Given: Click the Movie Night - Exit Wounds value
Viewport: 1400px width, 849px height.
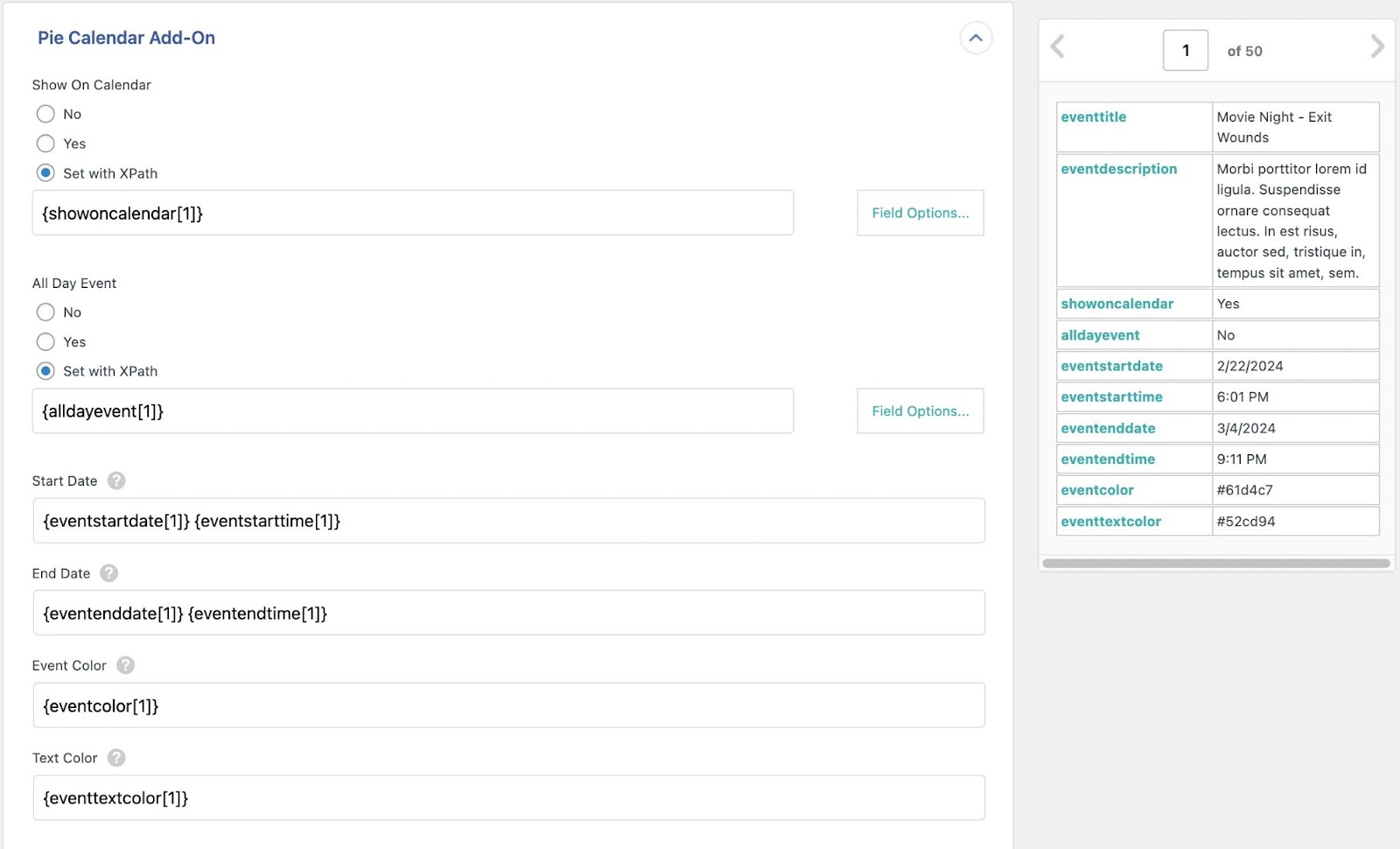Looking at the screenshot, I should pos(1274,127).
